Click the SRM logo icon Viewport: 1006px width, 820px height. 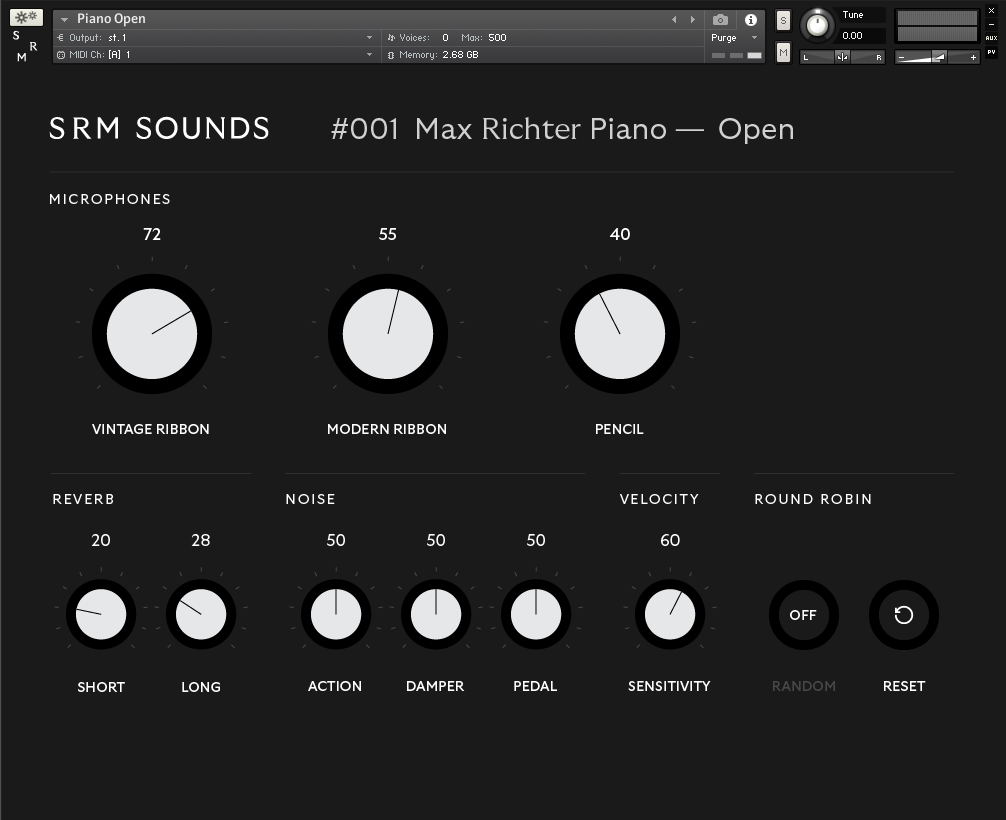(25, 47)
